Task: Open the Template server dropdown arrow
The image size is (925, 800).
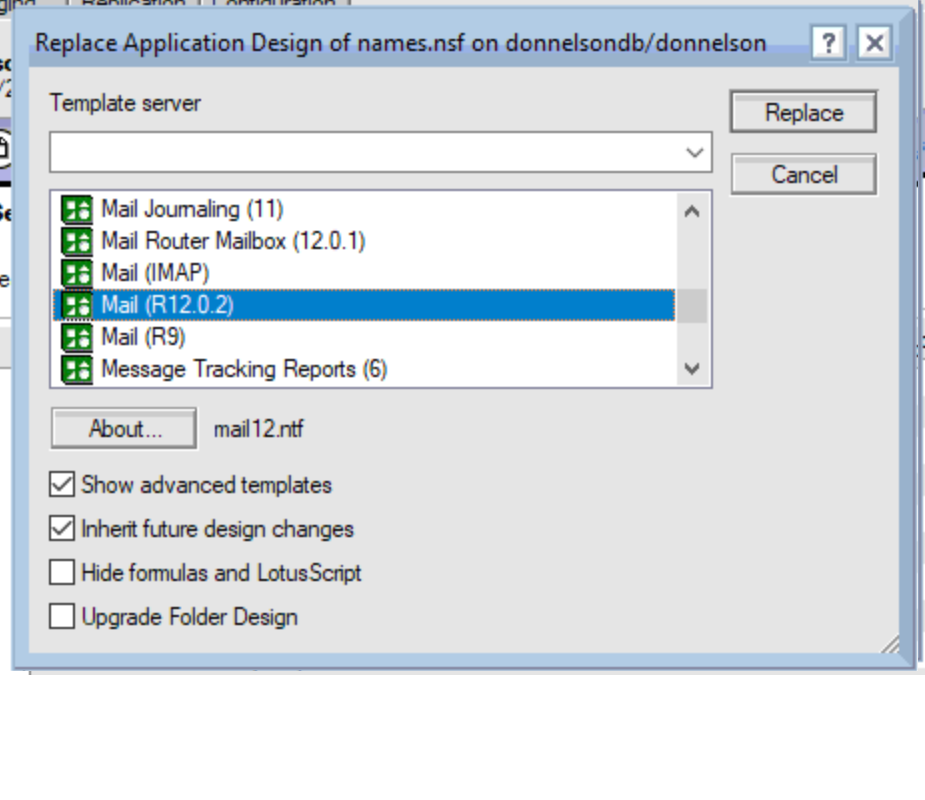Action: point(695,153)
